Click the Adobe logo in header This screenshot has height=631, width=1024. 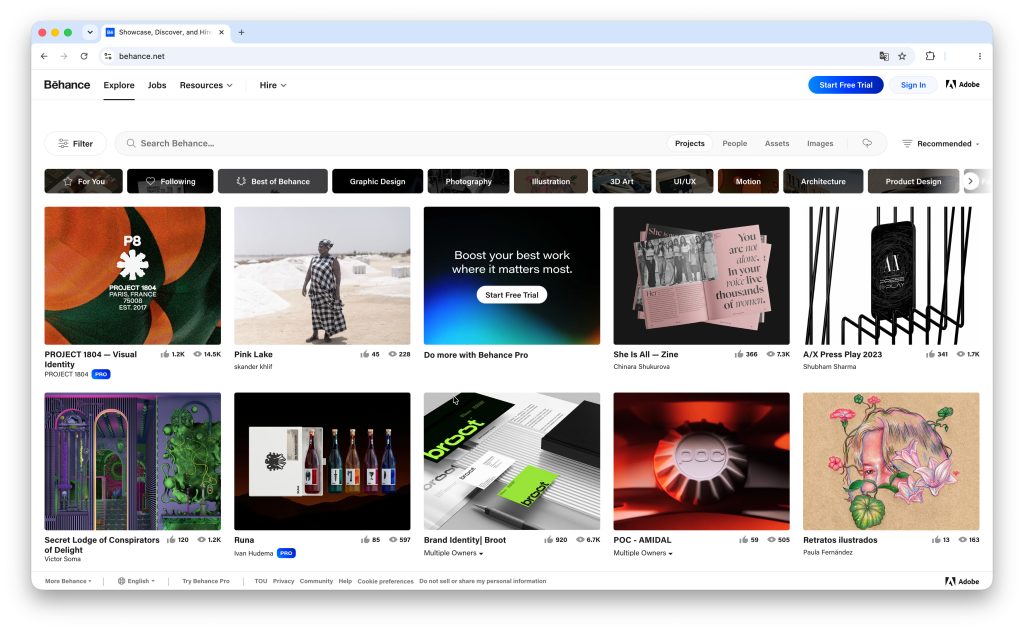coord(963,84)
